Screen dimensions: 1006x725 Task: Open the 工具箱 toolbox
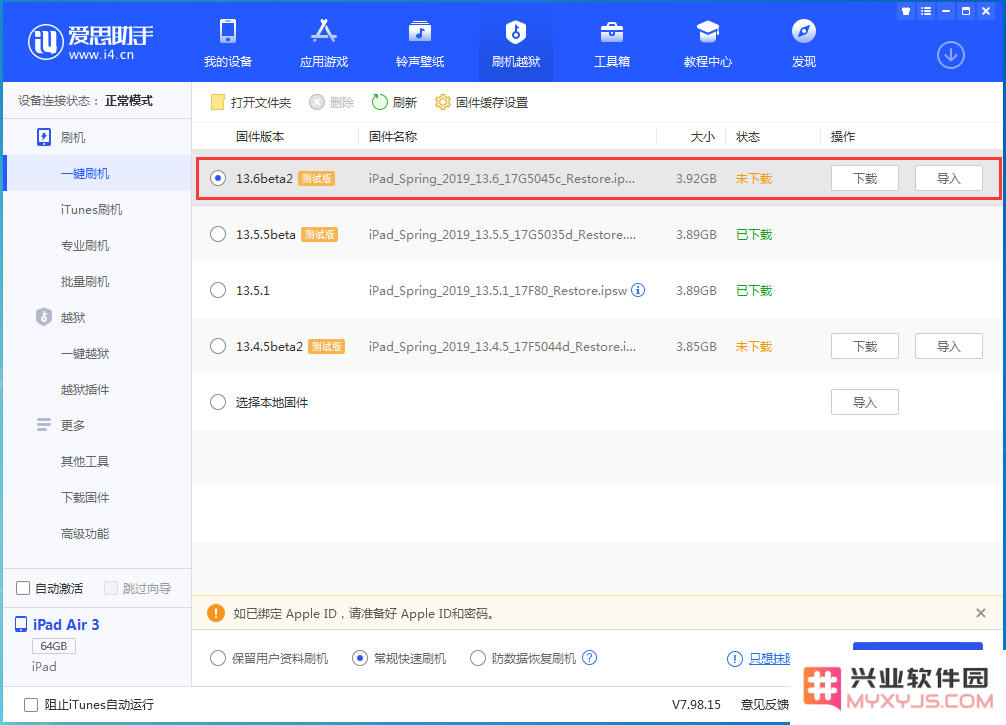pos(611,43)
